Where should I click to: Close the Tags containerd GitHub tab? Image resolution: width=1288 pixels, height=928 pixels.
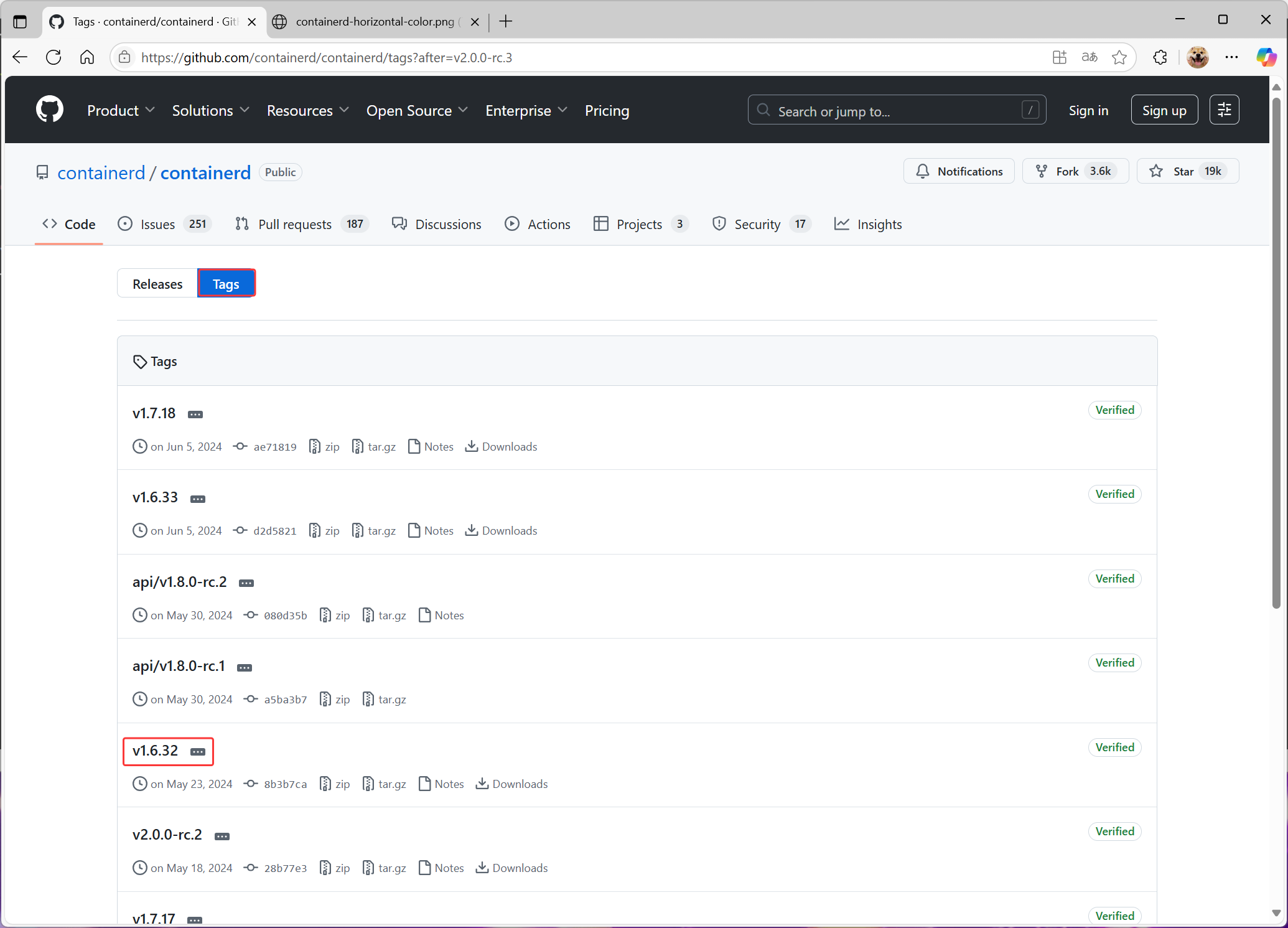pyautogui.click(x=252, y=22)
